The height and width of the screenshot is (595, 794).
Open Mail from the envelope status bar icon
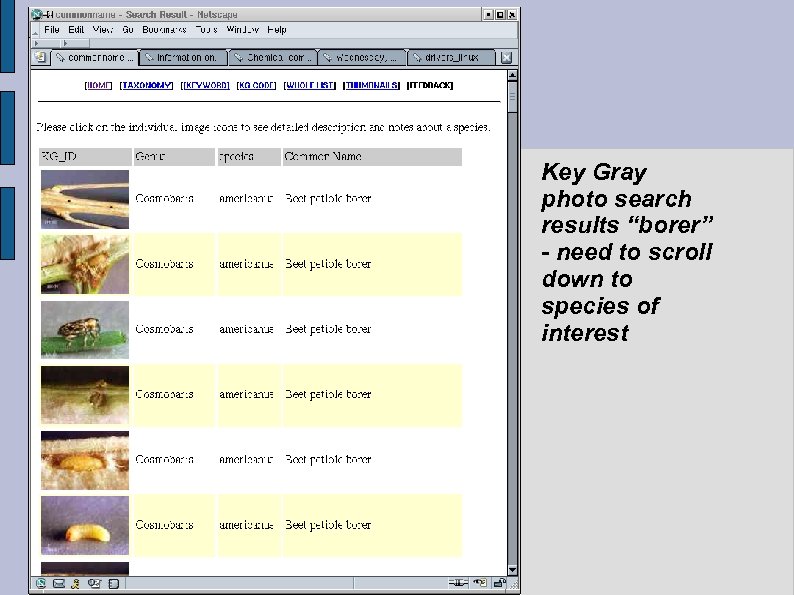click(x=59, y=583)
